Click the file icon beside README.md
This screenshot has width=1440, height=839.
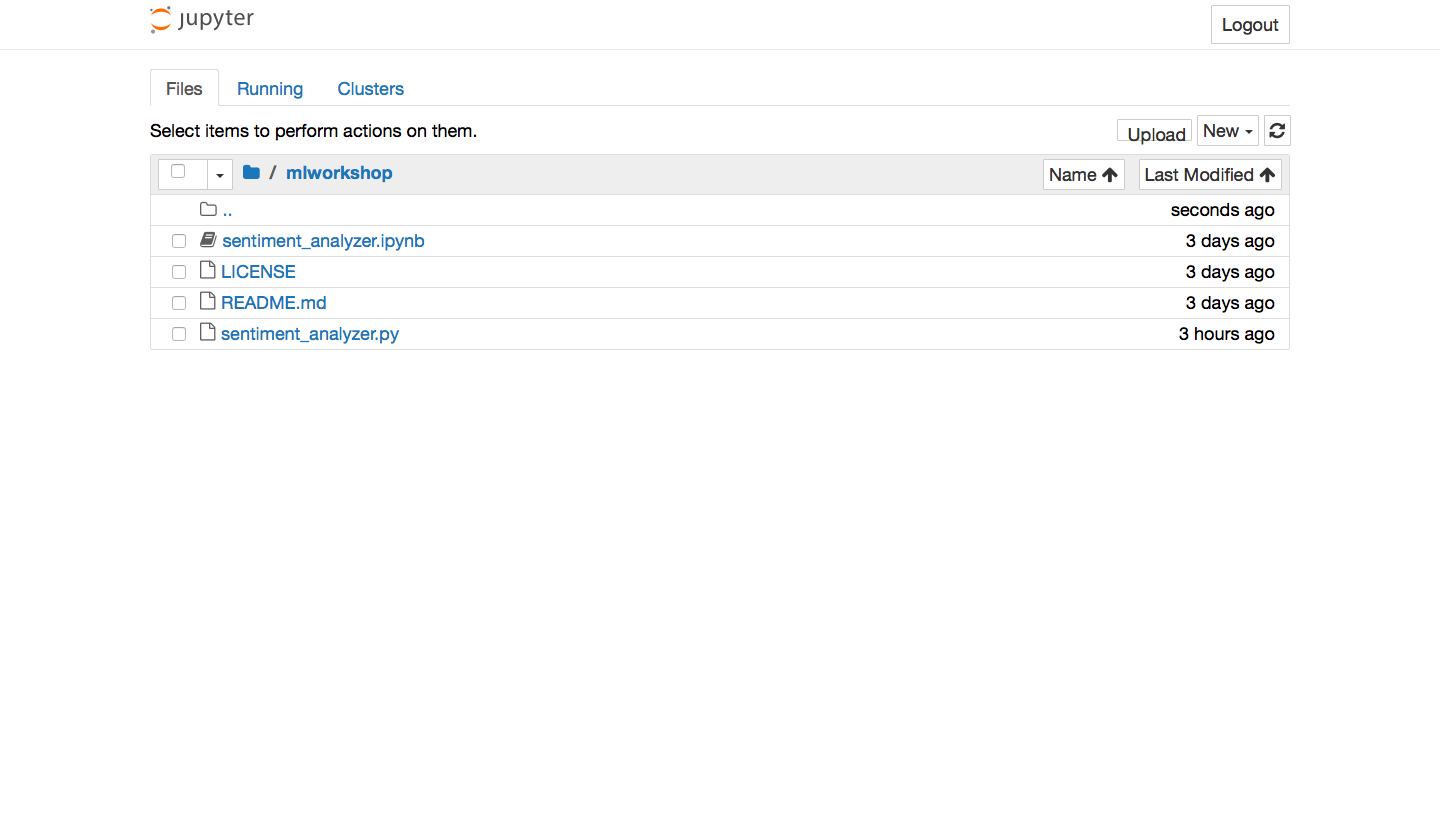pyautogui.click(x=208, y=302)
